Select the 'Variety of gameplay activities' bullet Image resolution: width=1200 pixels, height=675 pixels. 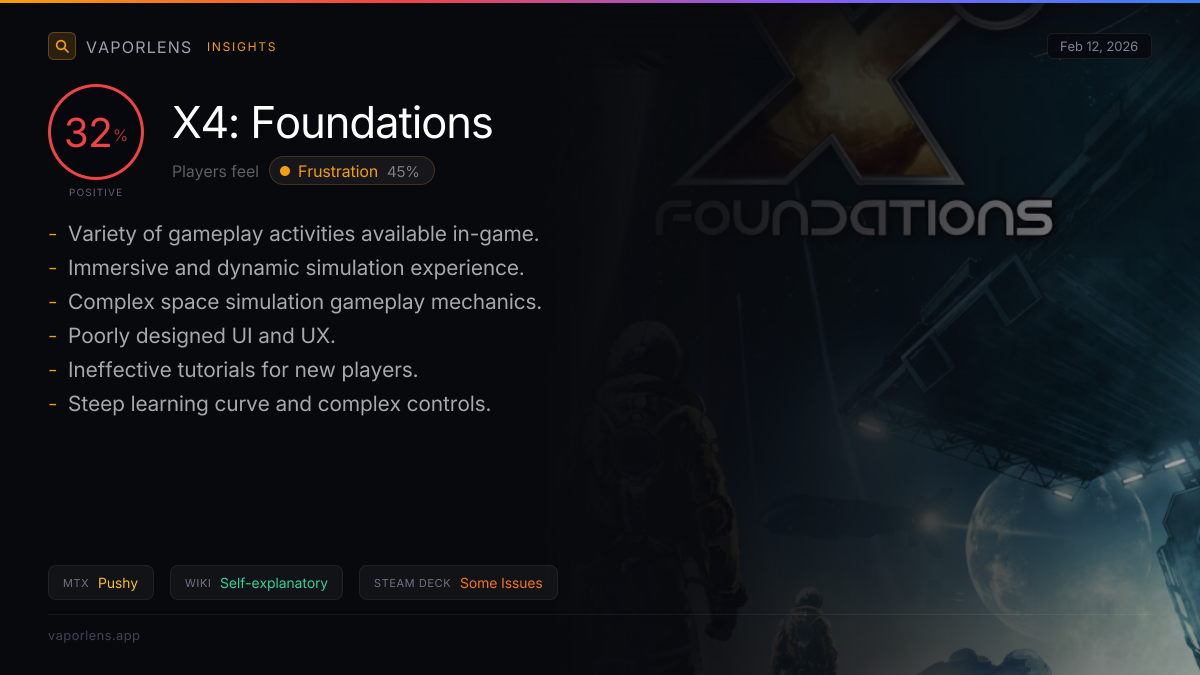(x=303, y=234)
